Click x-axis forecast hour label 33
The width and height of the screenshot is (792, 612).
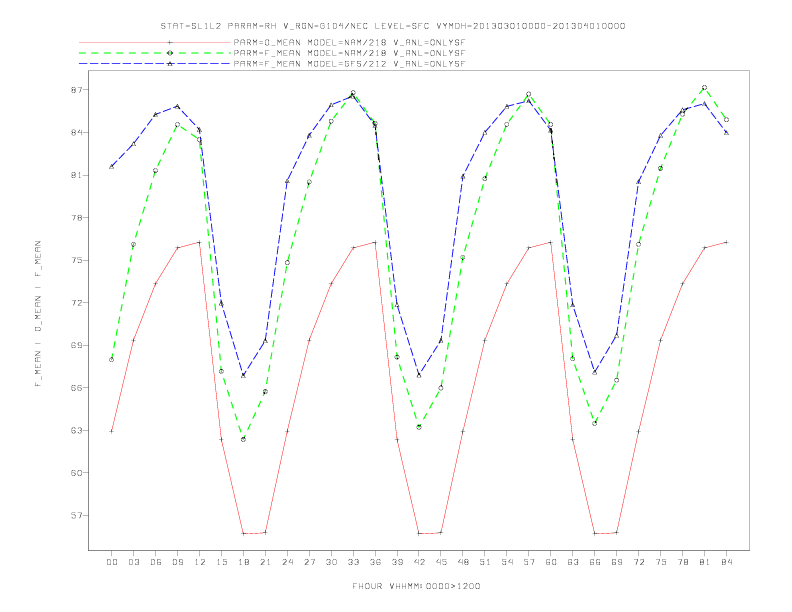point(353,562)
